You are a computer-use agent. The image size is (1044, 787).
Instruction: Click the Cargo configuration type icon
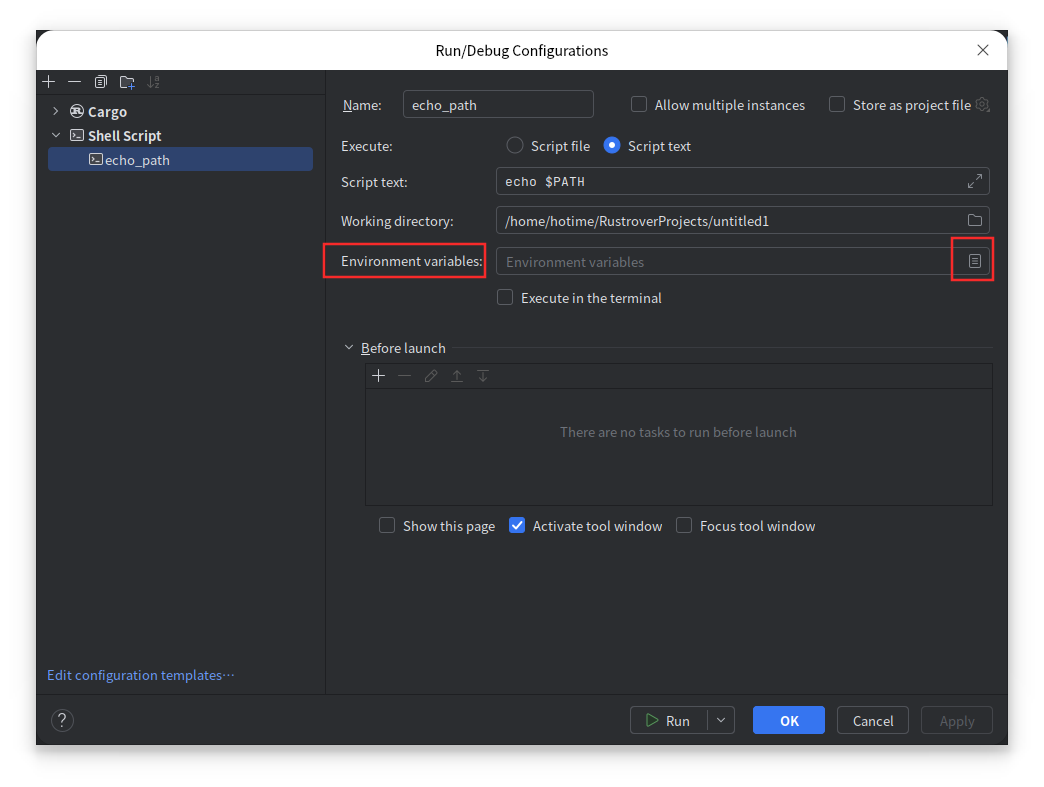[77, 111]
